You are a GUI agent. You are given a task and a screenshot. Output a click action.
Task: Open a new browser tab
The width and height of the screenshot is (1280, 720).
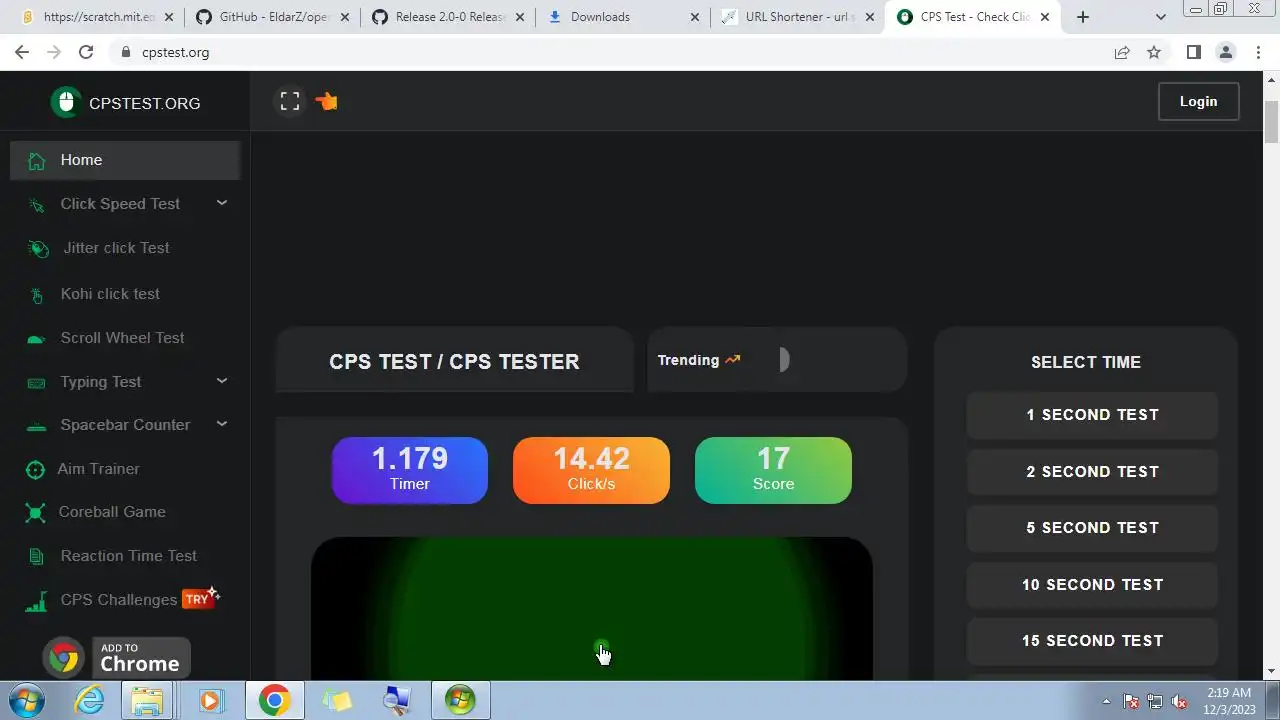point(1083,17)
